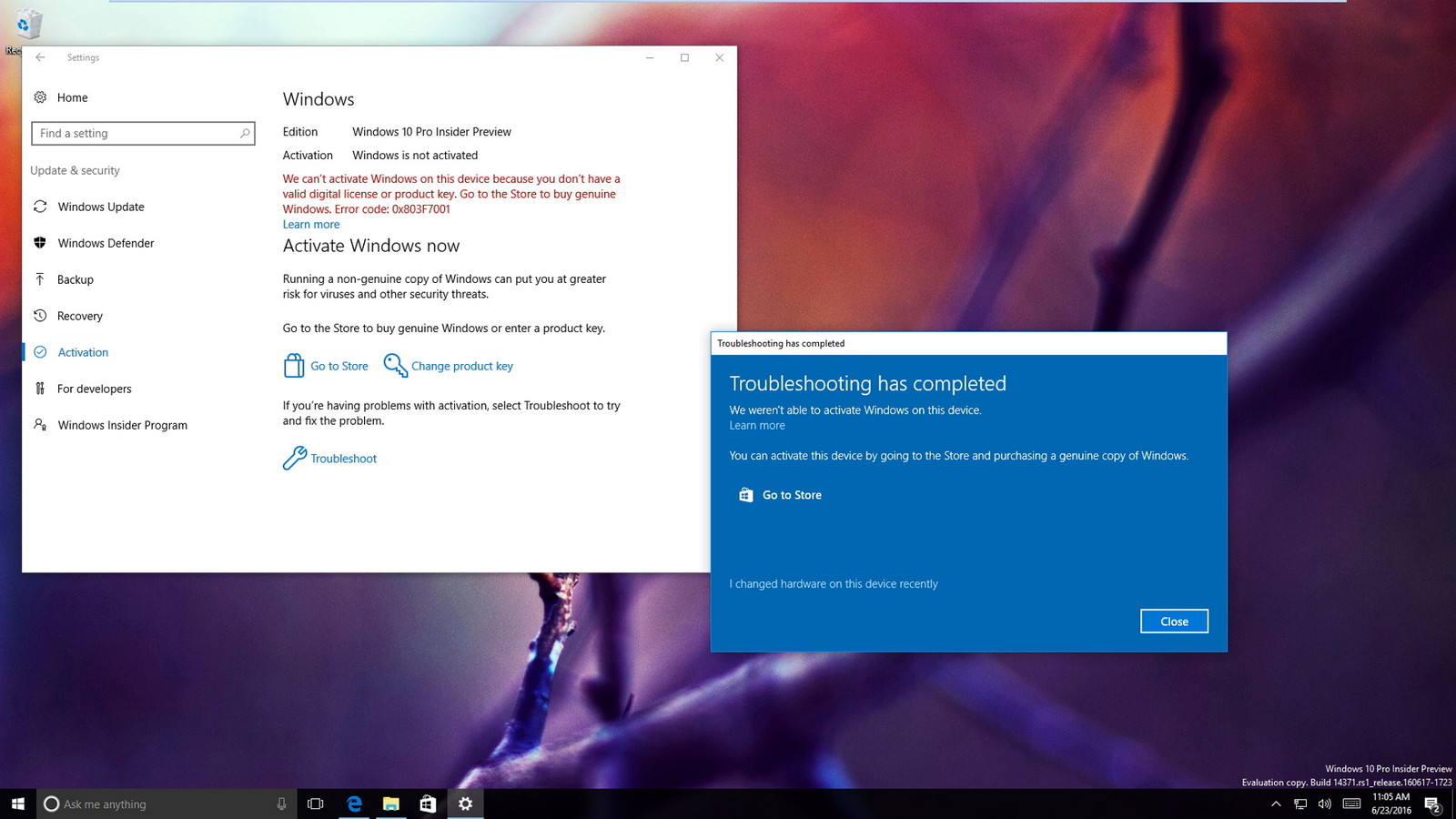The width and height of the screenshot is (1456, 819).
Task: Open File Explorer from the taskbar
Action: pyautogui.click(x=391, y=804)
